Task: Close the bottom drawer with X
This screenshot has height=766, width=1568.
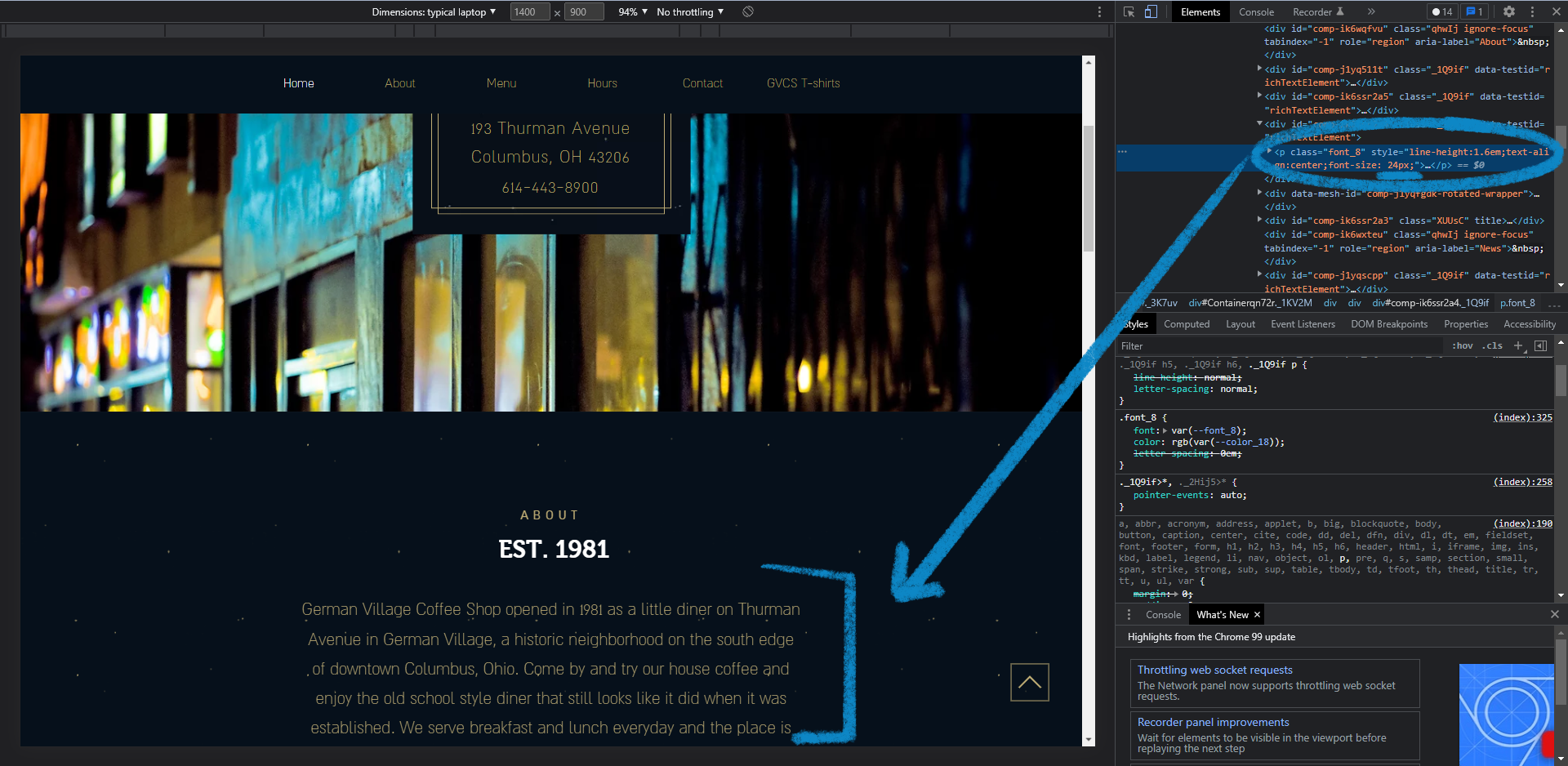Action: (x=1554, y=614)
